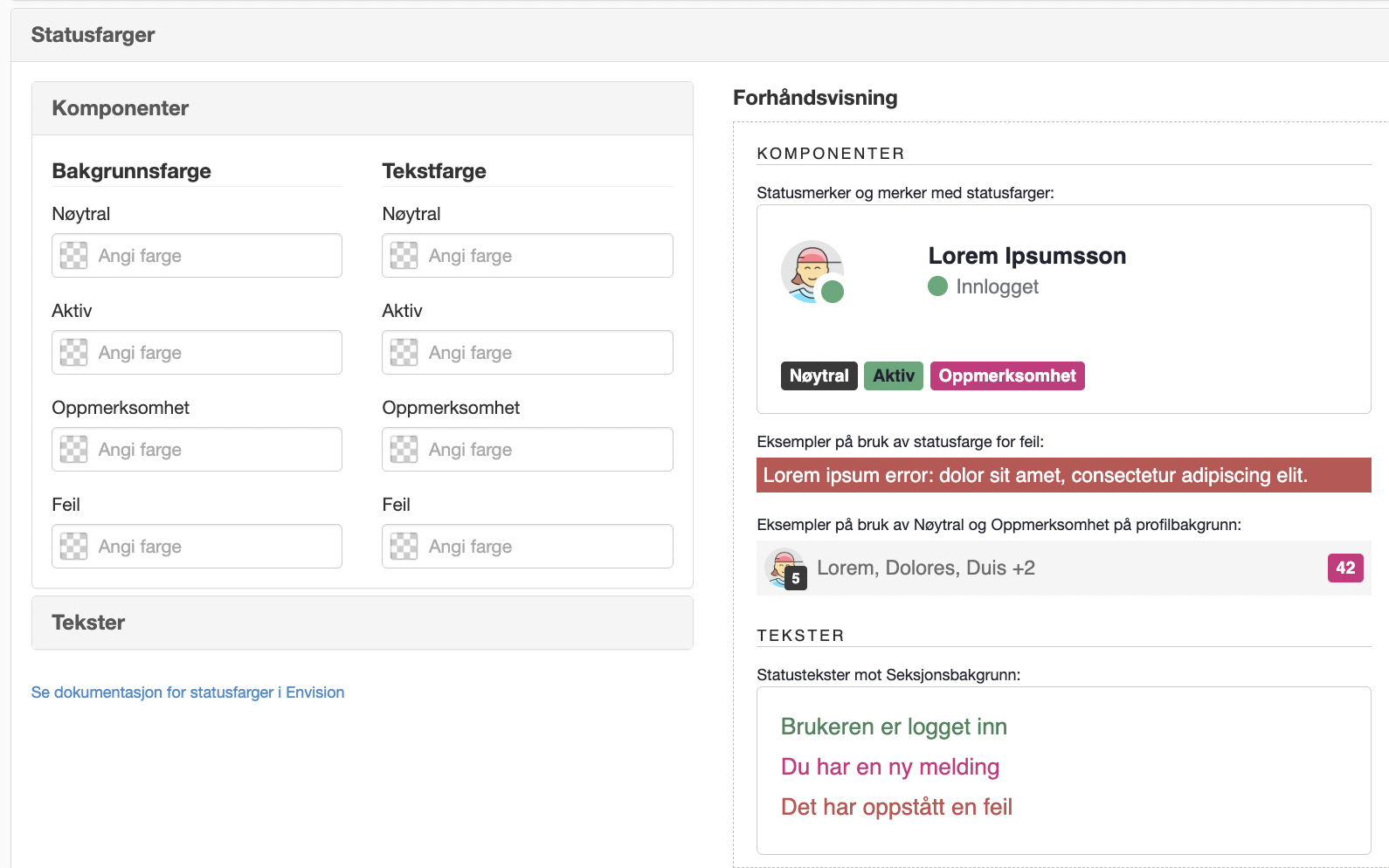Screen dimensions: 1389x868
Task: Click the pink 42 counter badge
Action: pyautogui.click(x=1345, y=568)
